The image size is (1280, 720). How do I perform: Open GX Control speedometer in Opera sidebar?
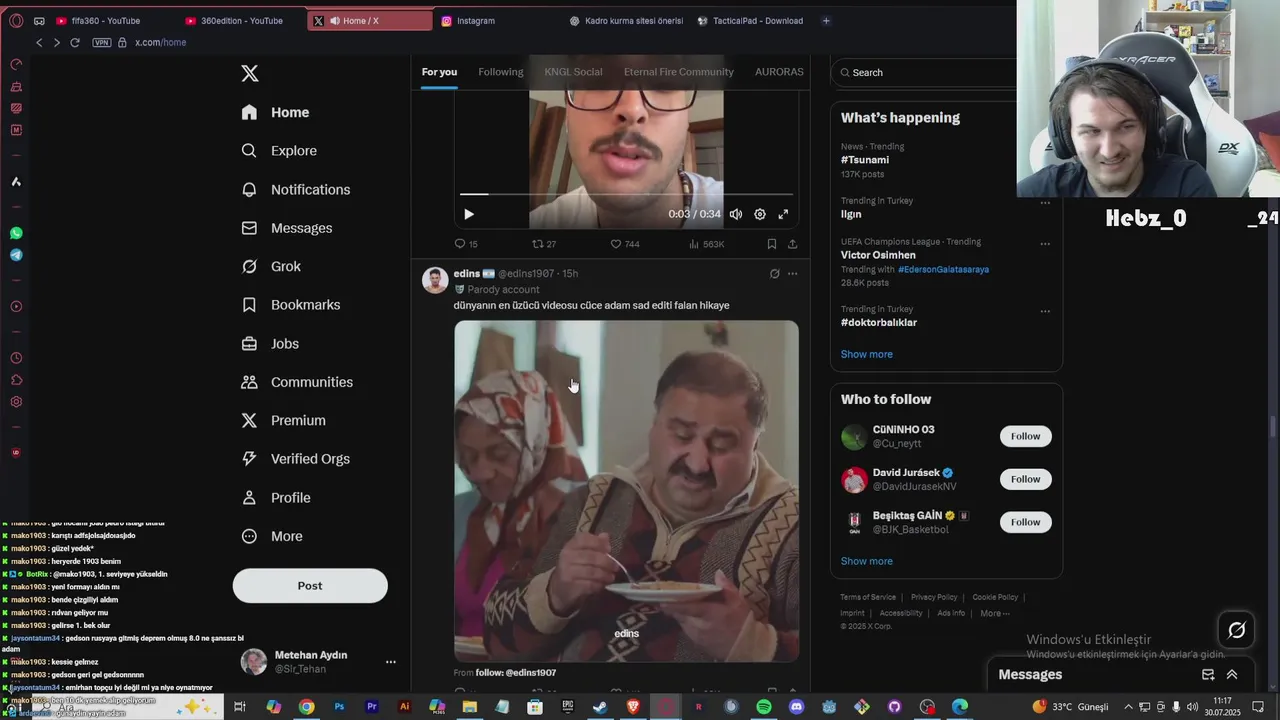16,64
